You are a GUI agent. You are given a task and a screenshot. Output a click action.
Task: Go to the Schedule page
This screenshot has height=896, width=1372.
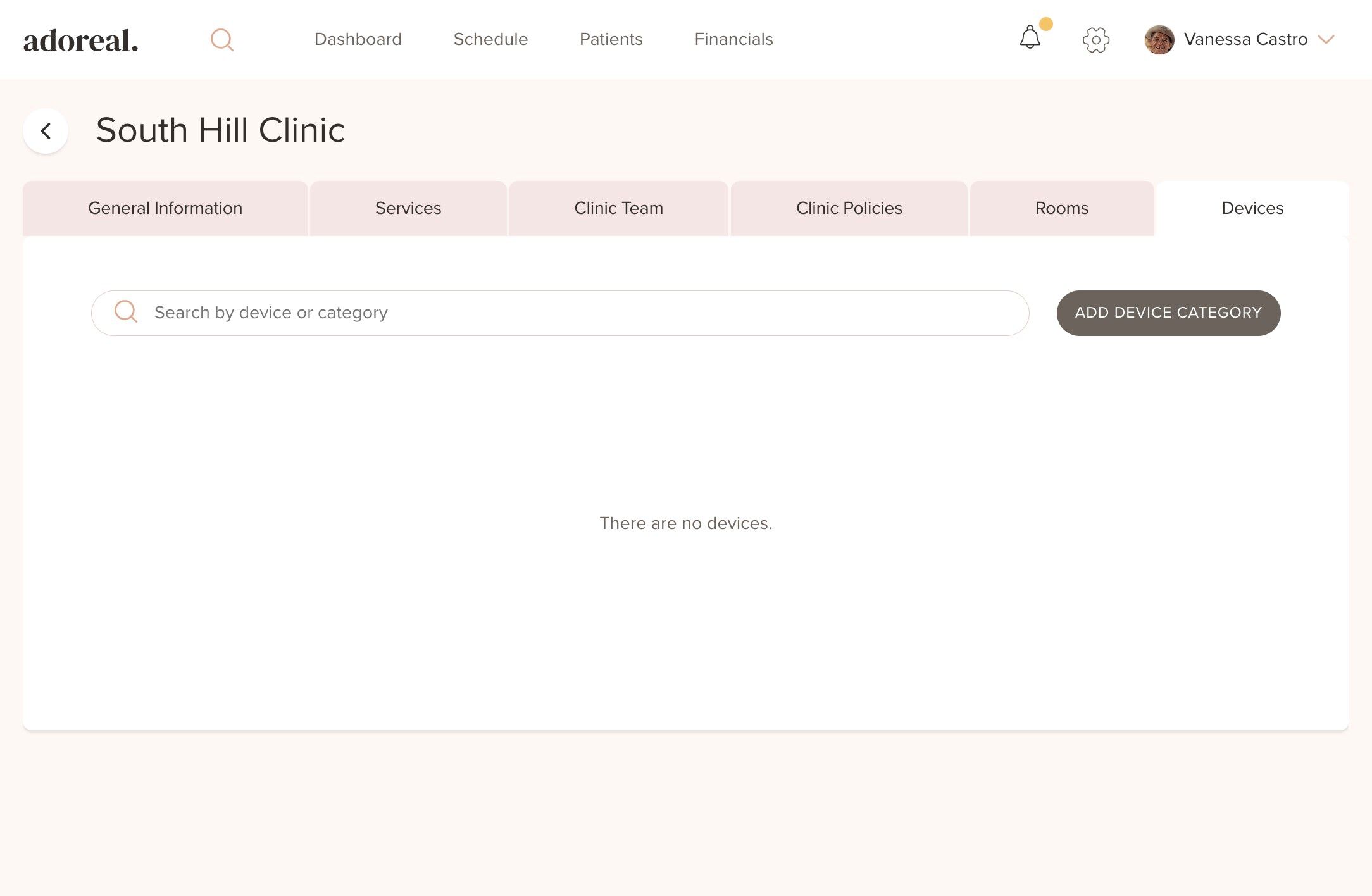(490, 39)
